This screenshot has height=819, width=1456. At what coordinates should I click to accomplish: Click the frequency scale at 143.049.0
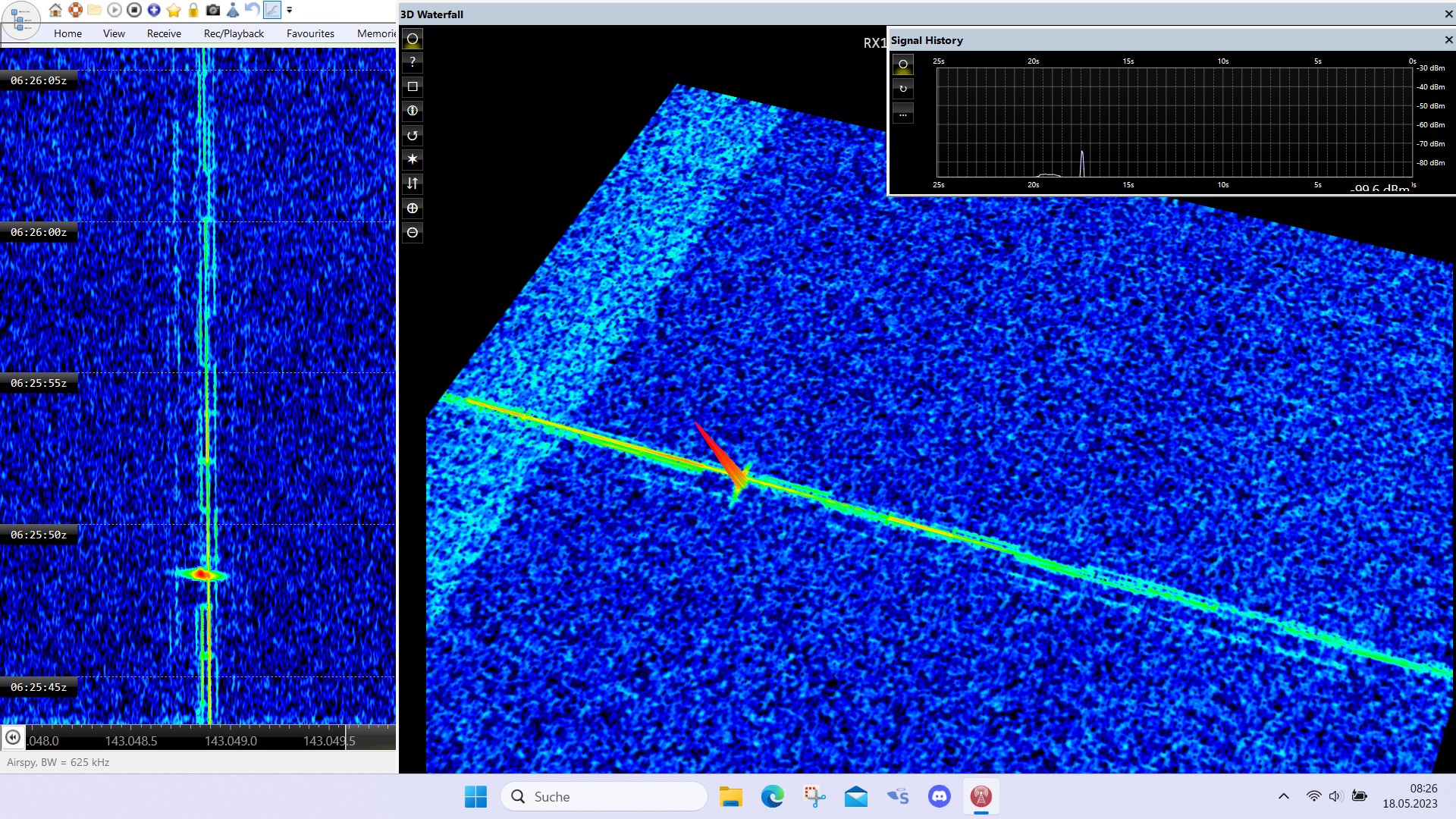[231, 741]
